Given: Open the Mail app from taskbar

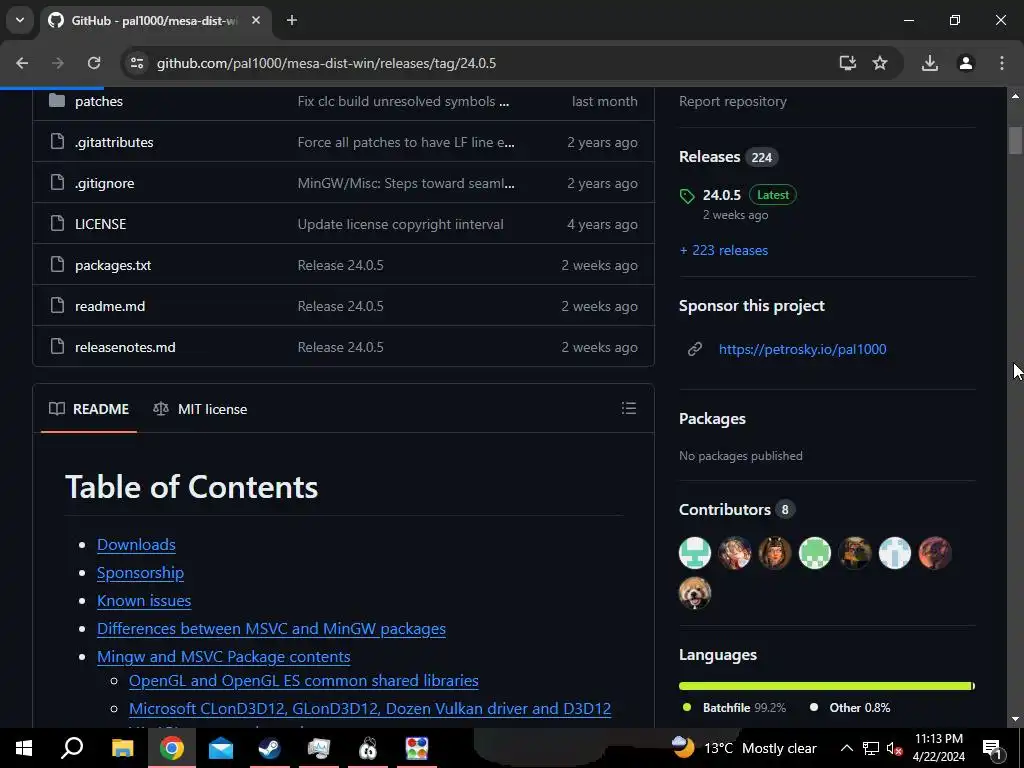Looking at the screenshot, I should (221, 748).
